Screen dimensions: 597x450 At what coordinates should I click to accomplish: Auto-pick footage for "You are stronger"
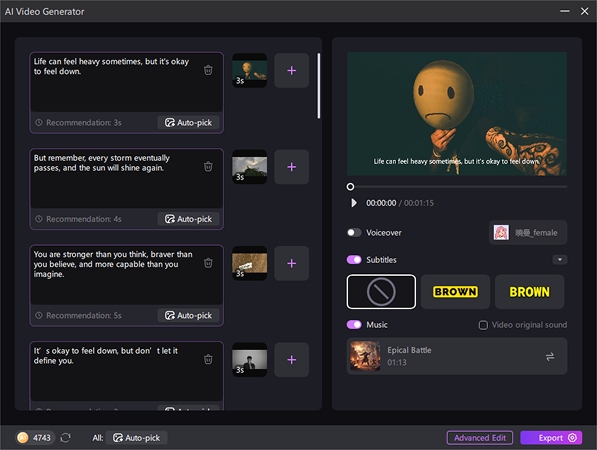pos(188,315)
